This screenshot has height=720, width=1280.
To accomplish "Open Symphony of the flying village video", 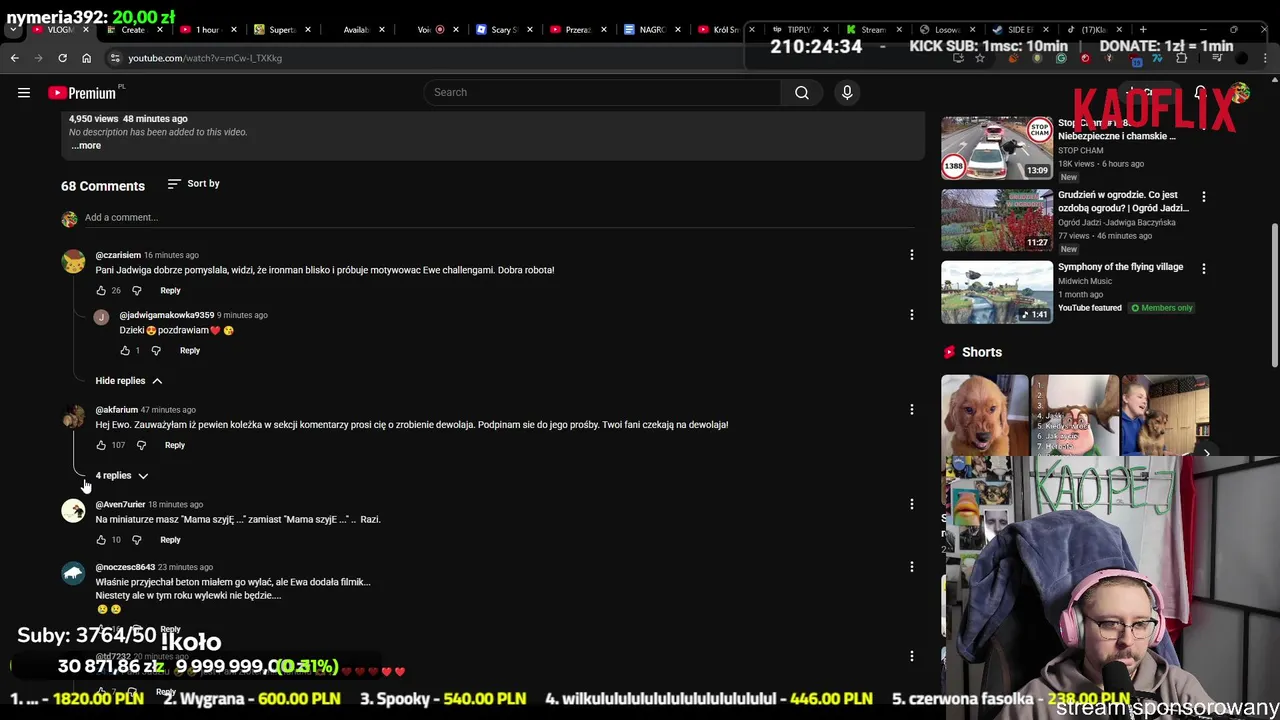I will coord(997,292).
